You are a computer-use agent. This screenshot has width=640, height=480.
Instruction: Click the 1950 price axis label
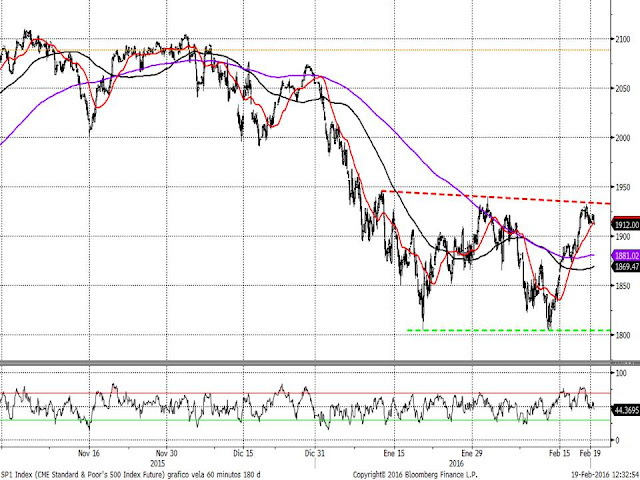tap(623, 187)
